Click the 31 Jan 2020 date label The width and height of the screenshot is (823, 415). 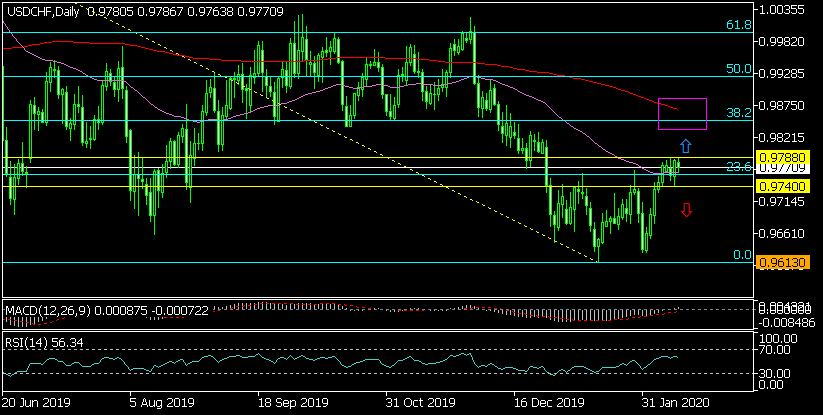tap(676, 403)
